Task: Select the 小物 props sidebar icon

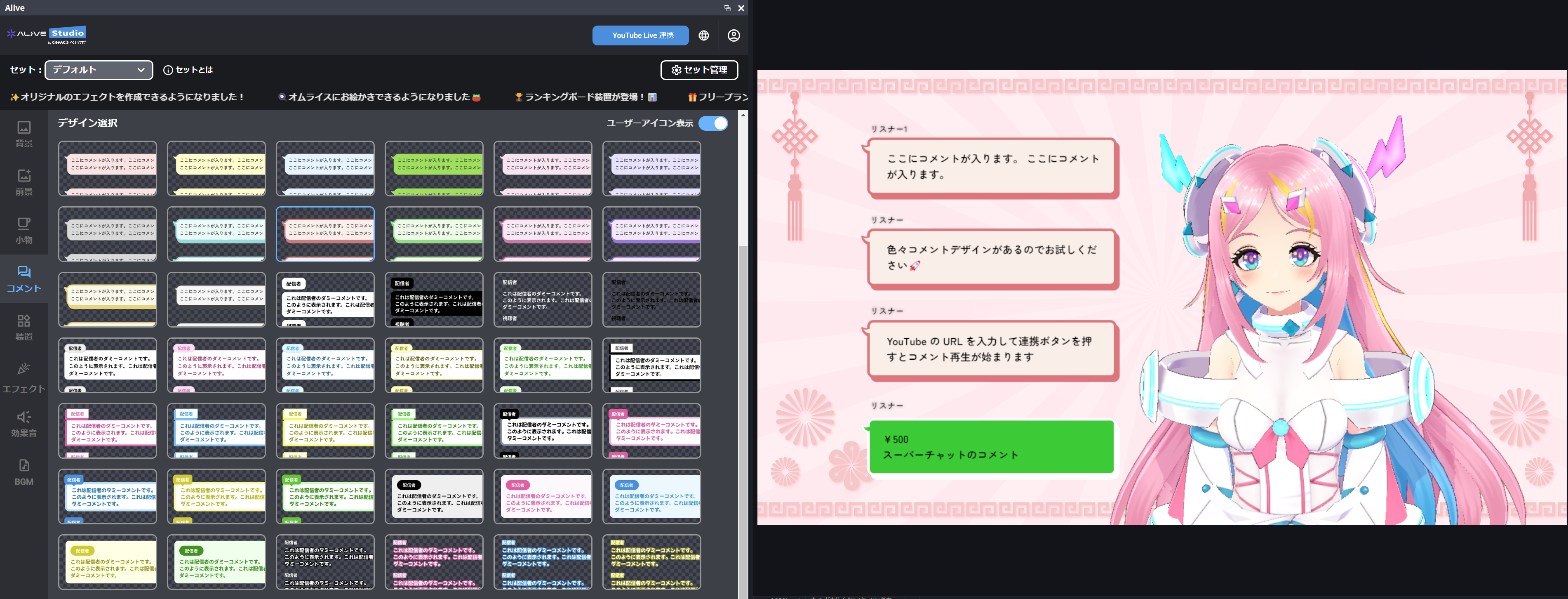Action: [24, 231]
